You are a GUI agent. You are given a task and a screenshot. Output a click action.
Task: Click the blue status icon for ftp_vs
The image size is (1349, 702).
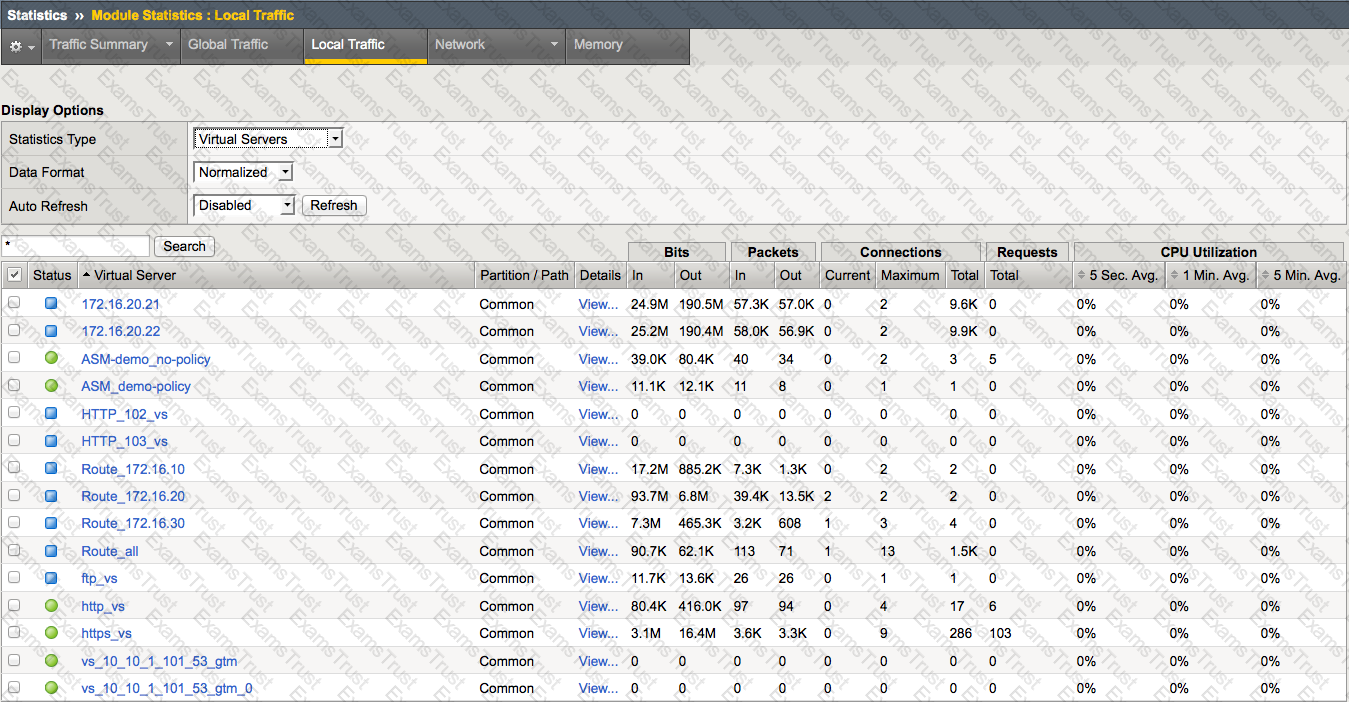(51, 578)
